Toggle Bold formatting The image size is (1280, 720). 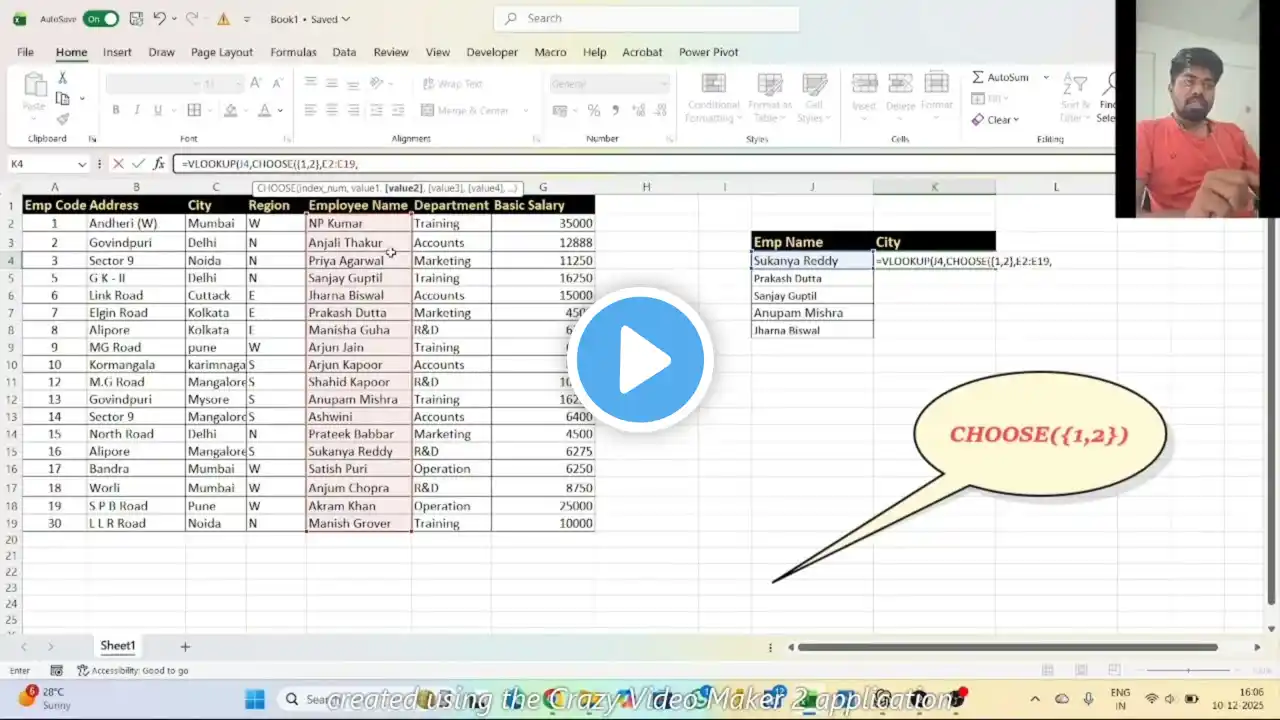[x=116, y=110]
